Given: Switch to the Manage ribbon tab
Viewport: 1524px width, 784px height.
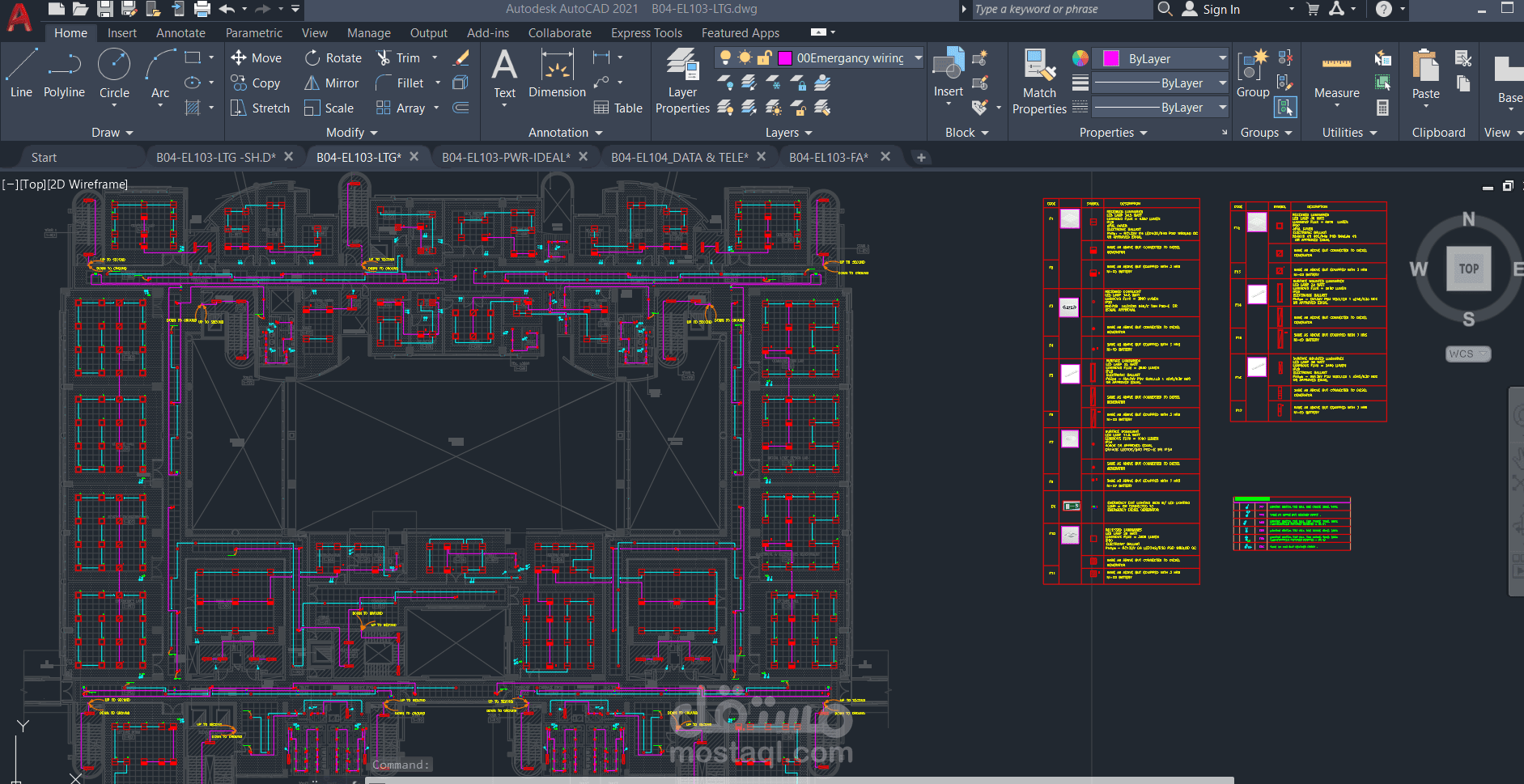Looking at the screenshot, I should point(369,33).
